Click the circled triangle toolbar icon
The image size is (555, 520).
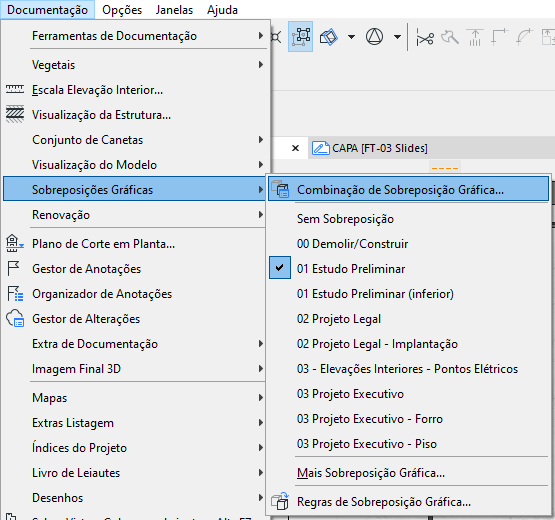374,36
